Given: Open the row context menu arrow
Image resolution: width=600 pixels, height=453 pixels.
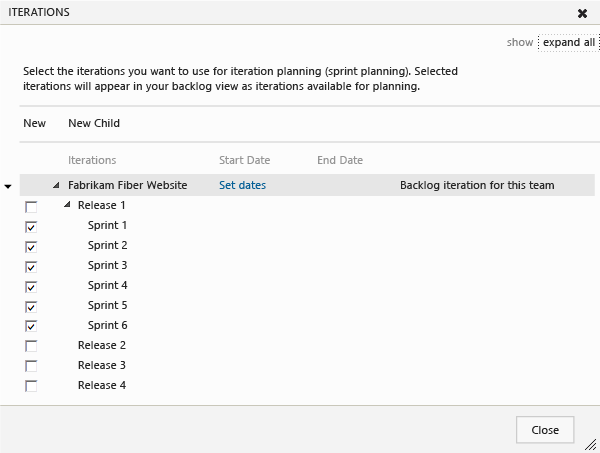Looking at the screenshot, I should coord(8,186).
